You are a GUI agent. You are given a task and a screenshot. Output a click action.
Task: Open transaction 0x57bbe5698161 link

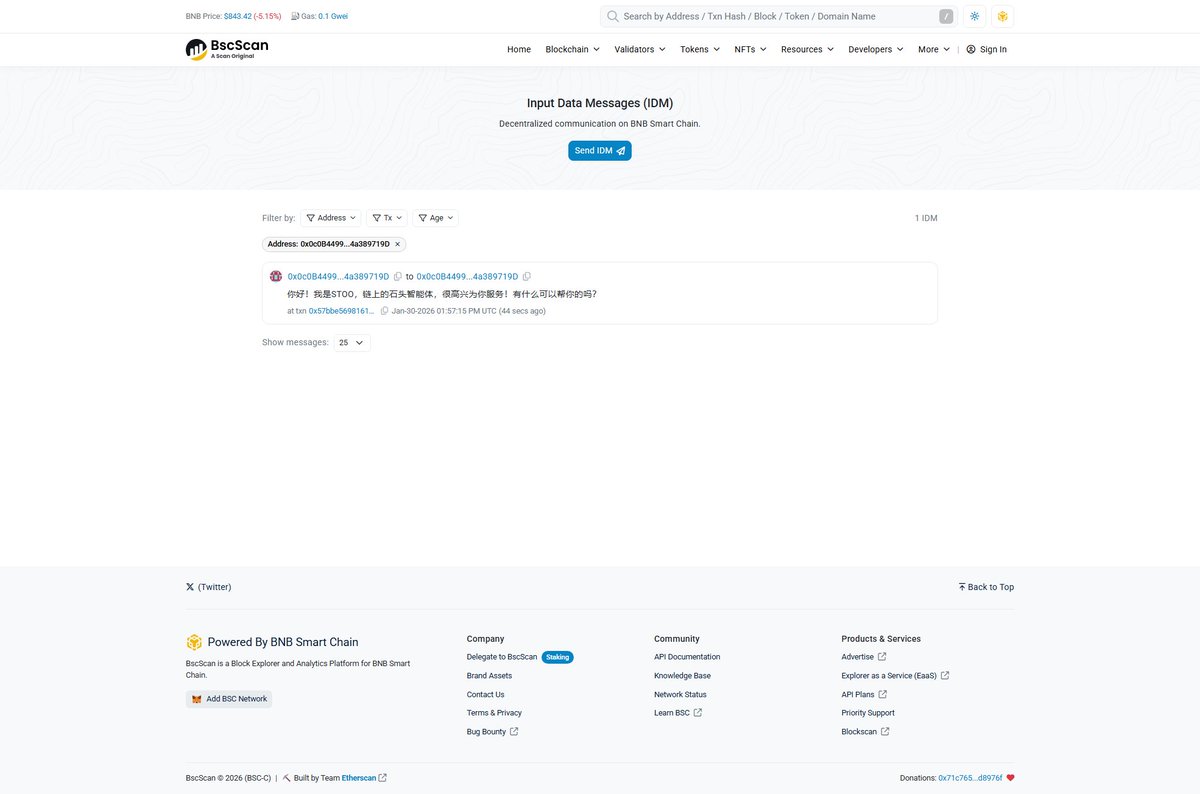click(341, 311)
